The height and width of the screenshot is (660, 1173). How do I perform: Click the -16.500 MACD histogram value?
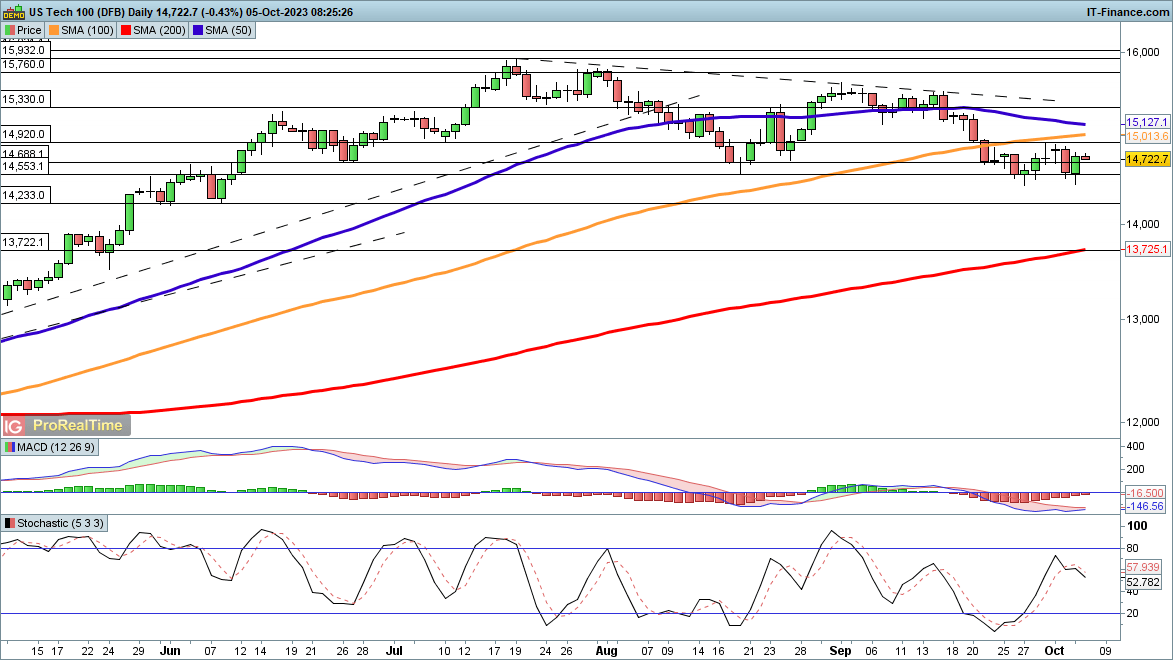1147,493
